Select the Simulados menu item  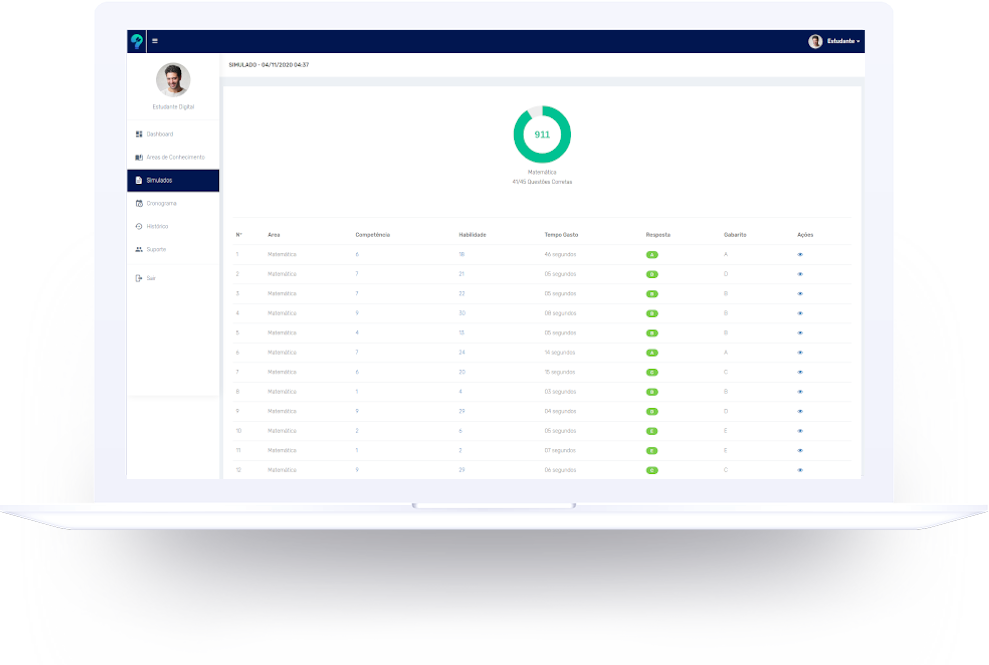pos(162,180)
